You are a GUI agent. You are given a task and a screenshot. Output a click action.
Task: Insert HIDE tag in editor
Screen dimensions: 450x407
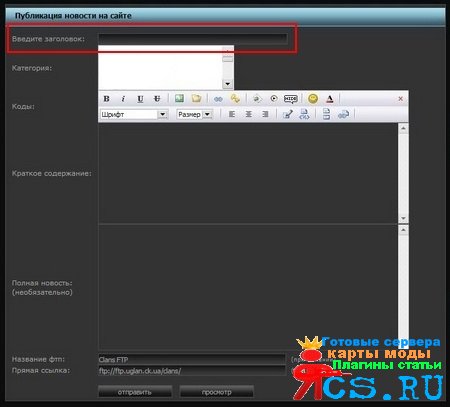(x=291, y=99)
